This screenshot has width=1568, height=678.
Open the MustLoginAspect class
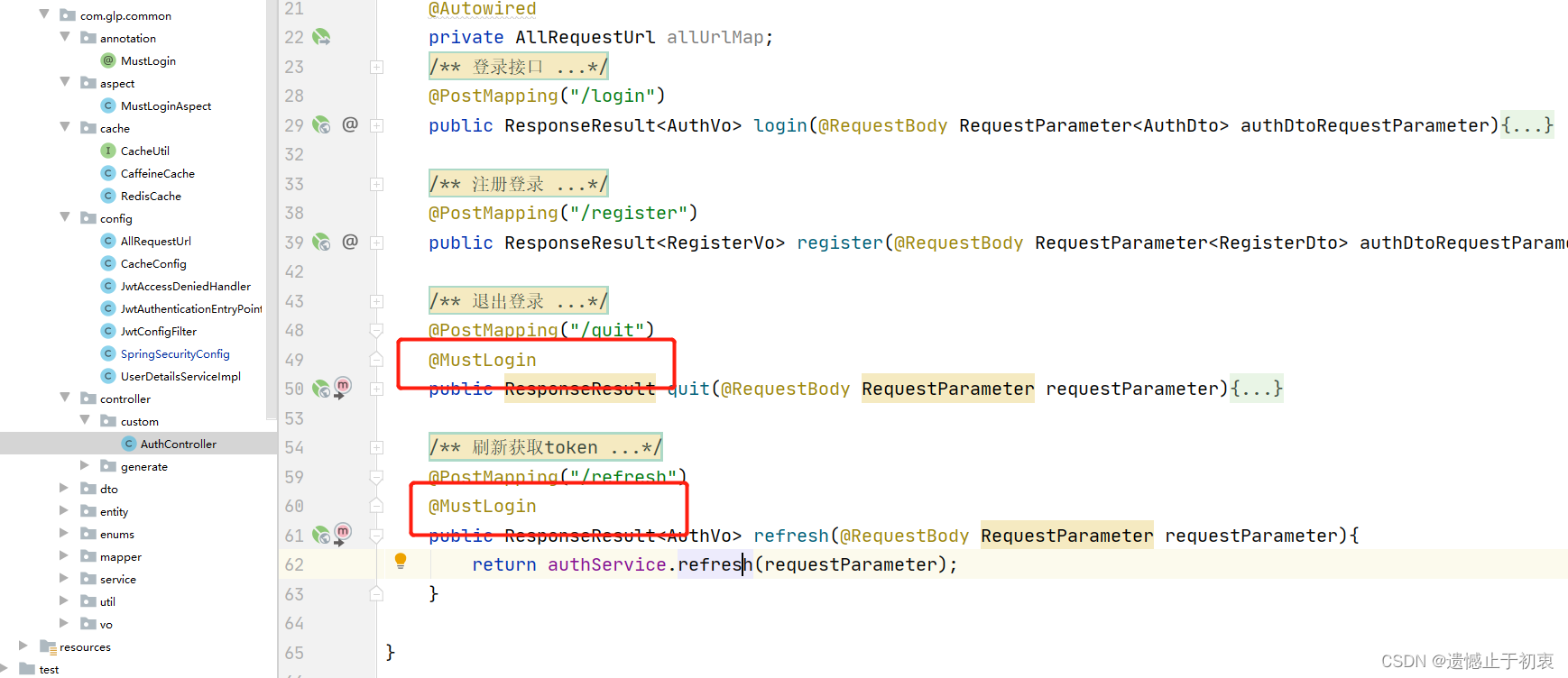click(166, 105)
